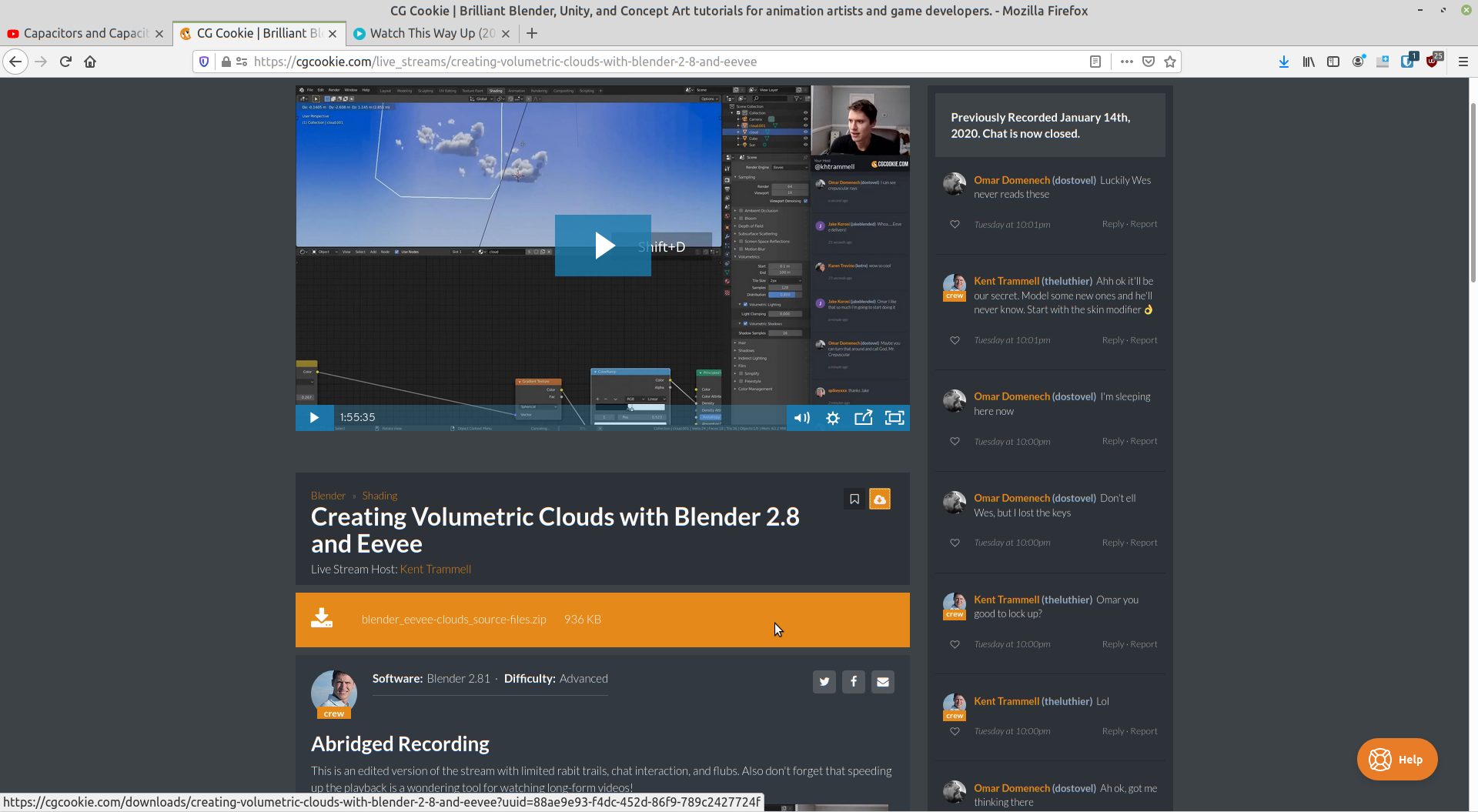Click the video share icon
This screenshot has width=1478, height=812.
pyautogui.click(x=864, y=418)
